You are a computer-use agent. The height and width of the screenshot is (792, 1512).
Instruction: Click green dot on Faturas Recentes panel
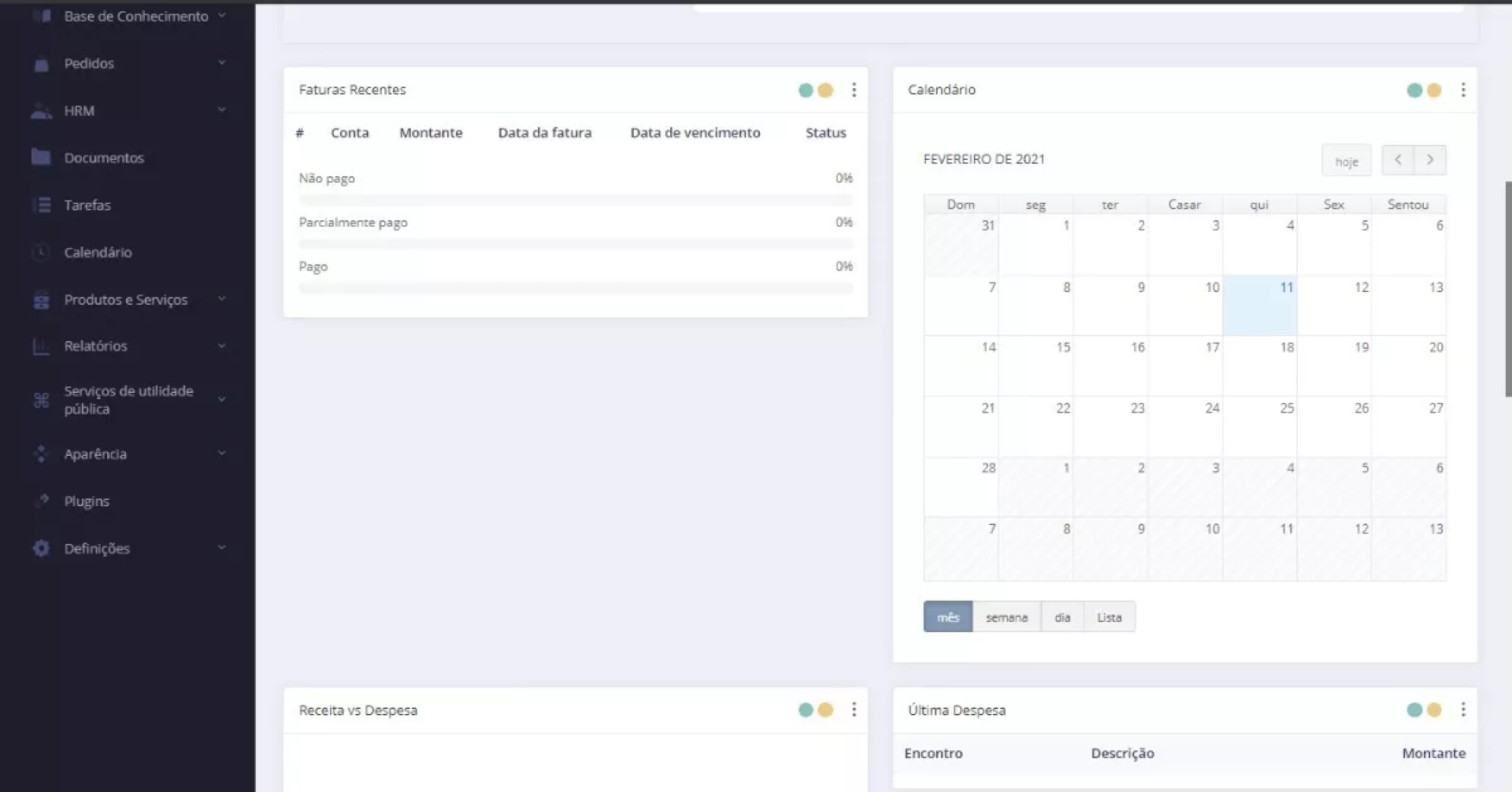coord(805,90)
